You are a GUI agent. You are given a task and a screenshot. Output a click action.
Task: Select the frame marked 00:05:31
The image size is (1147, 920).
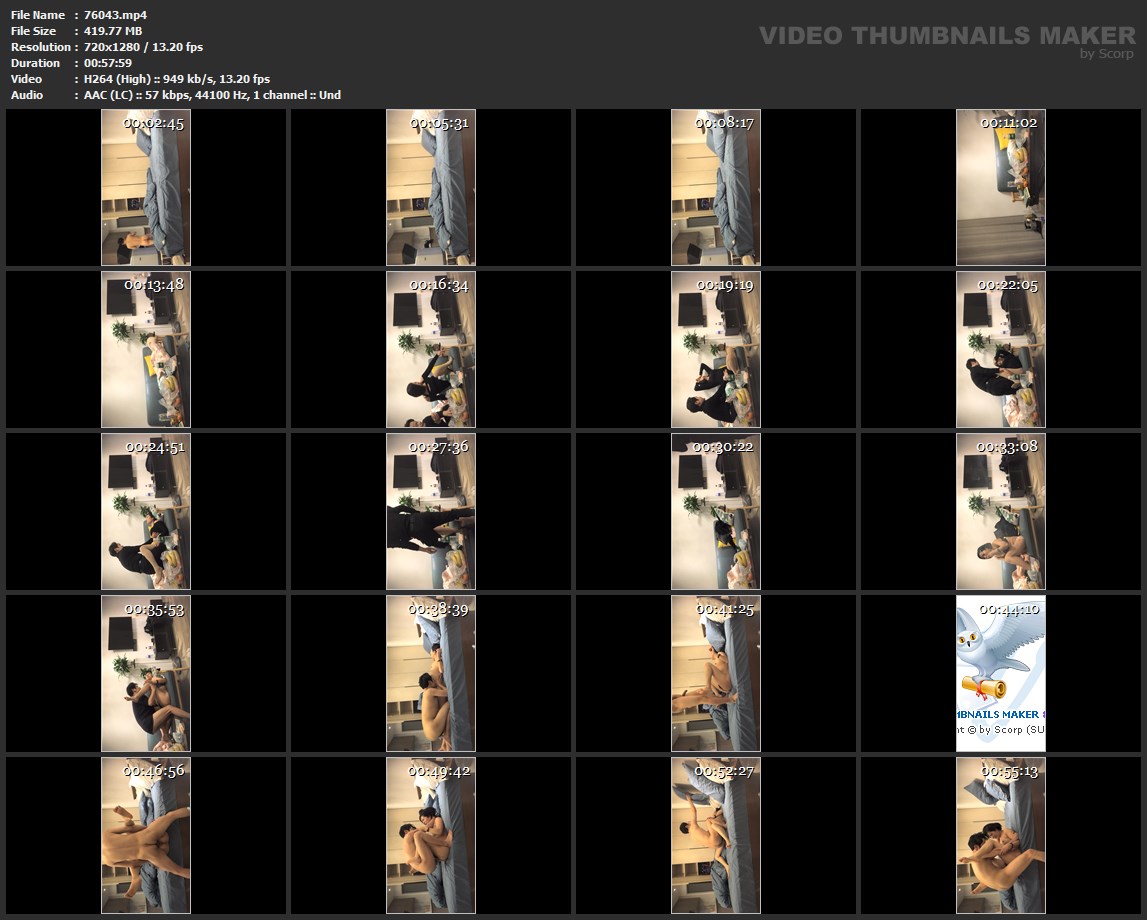[x=431, y=187]
